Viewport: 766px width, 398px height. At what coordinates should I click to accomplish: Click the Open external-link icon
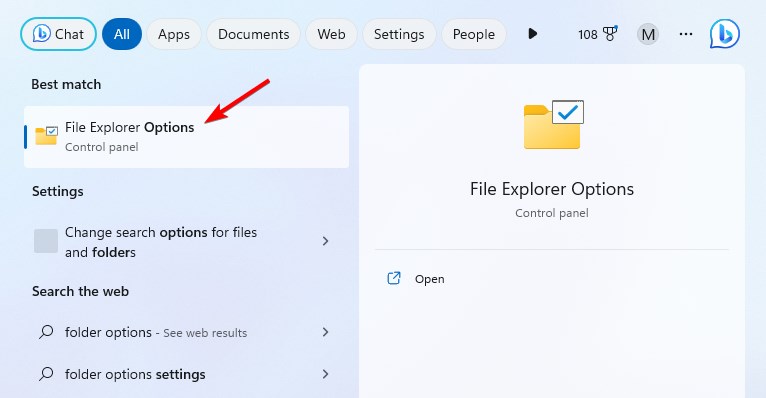(394, 278)
